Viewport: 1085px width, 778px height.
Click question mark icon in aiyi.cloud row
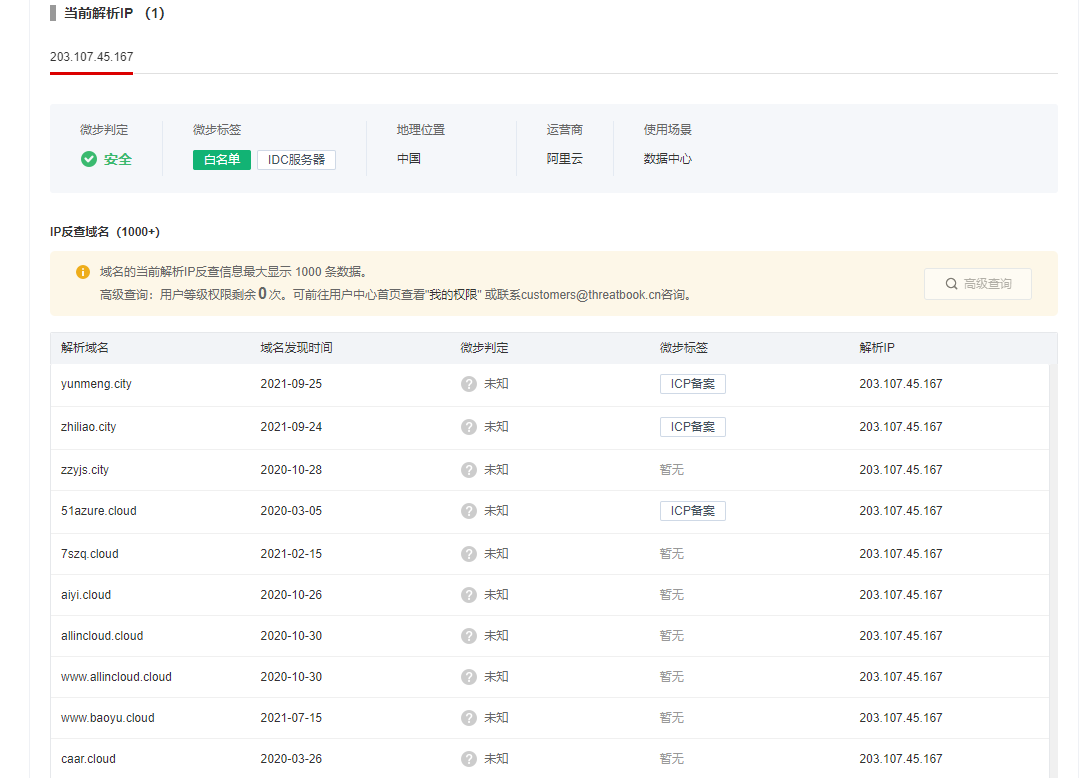tap(469, 595)
